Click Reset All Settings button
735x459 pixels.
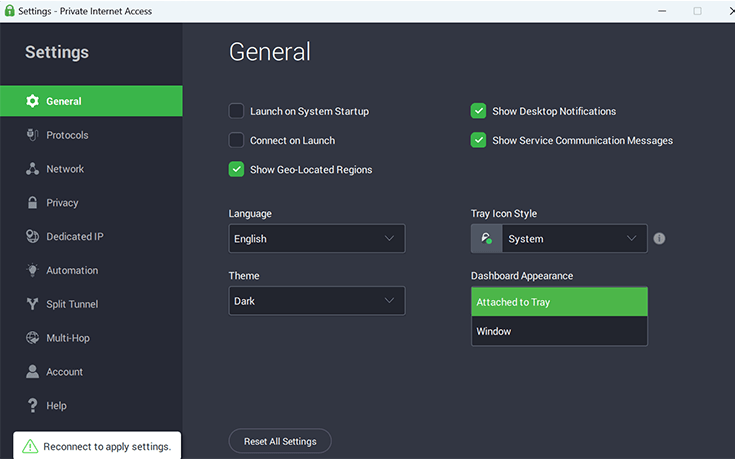pyautogui.click(x=280, y=441)
